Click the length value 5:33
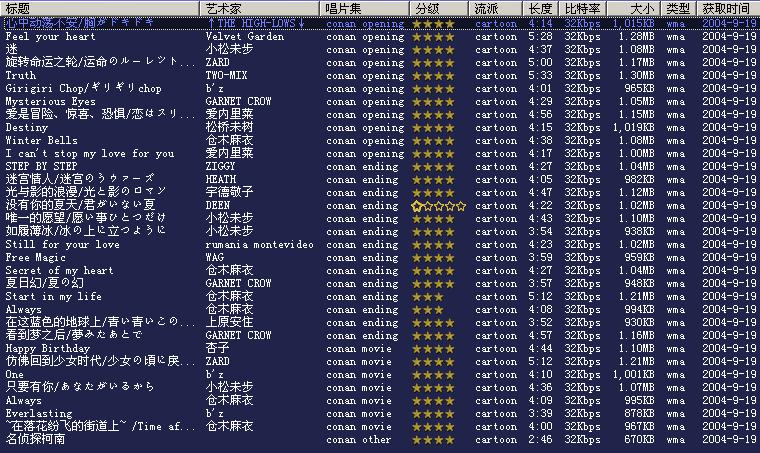Image resolution: width=760 pixels, height=453 pixels. tap(540, 76)
